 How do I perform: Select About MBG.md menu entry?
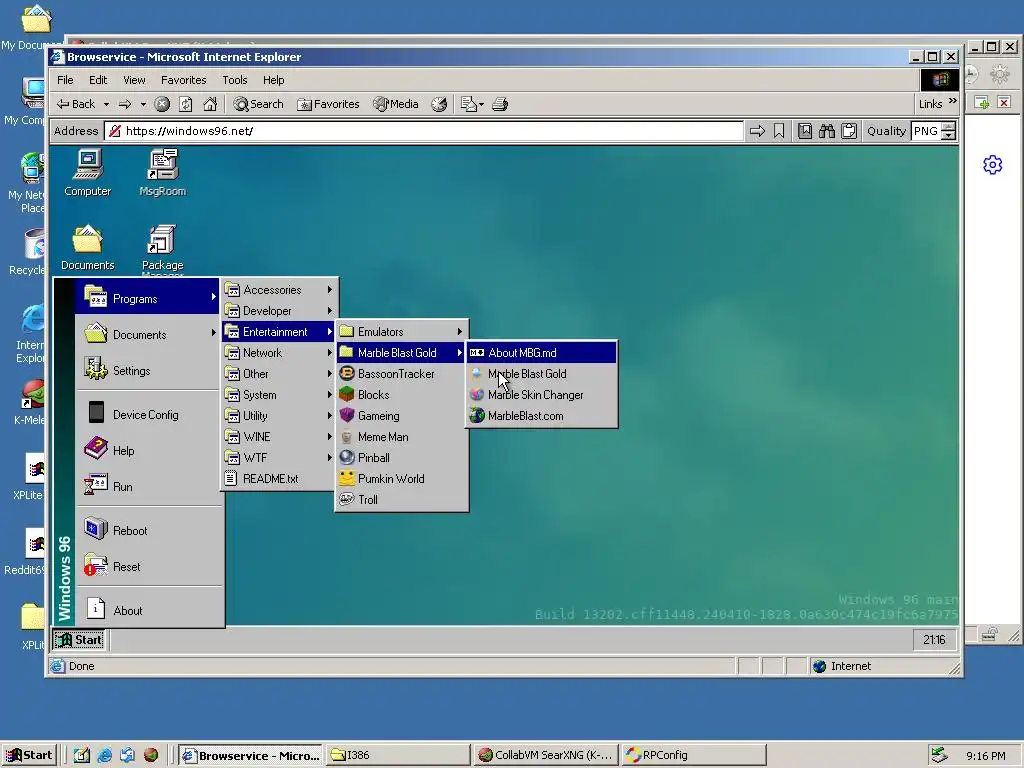(x=541, y=353)
